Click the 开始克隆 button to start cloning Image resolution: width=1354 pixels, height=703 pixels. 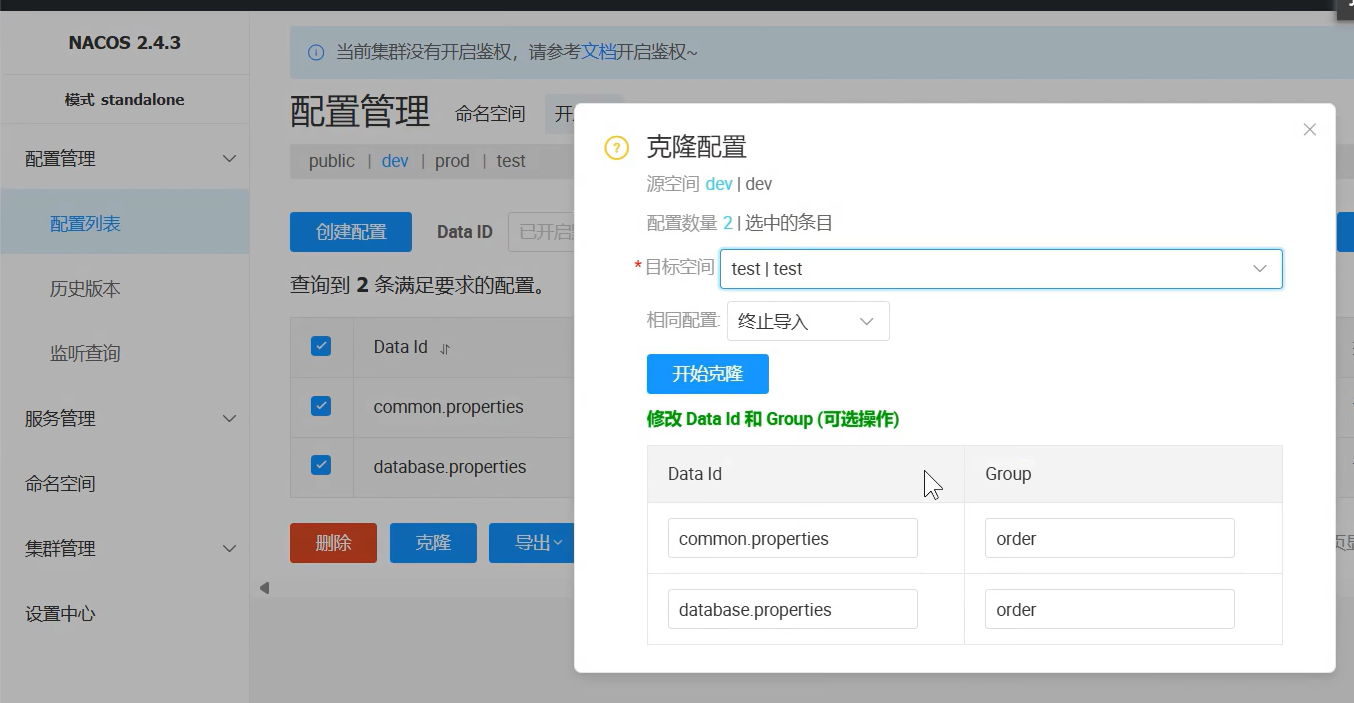pyautogui.click(x=707, y=374)
